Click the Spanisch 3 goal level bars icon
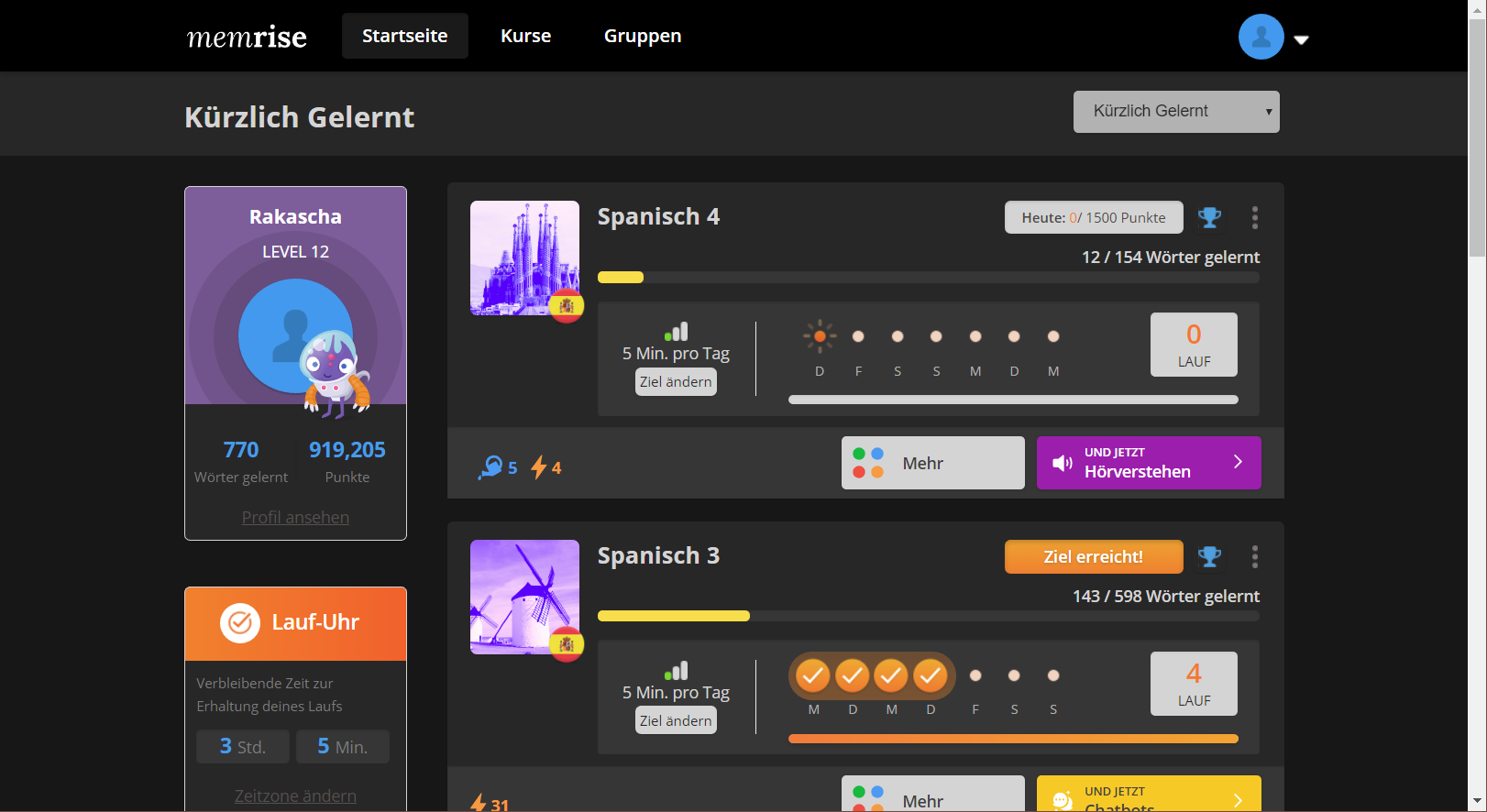Screen dimensions: 1487x812 pyautogui.click(x=677, y=671)
